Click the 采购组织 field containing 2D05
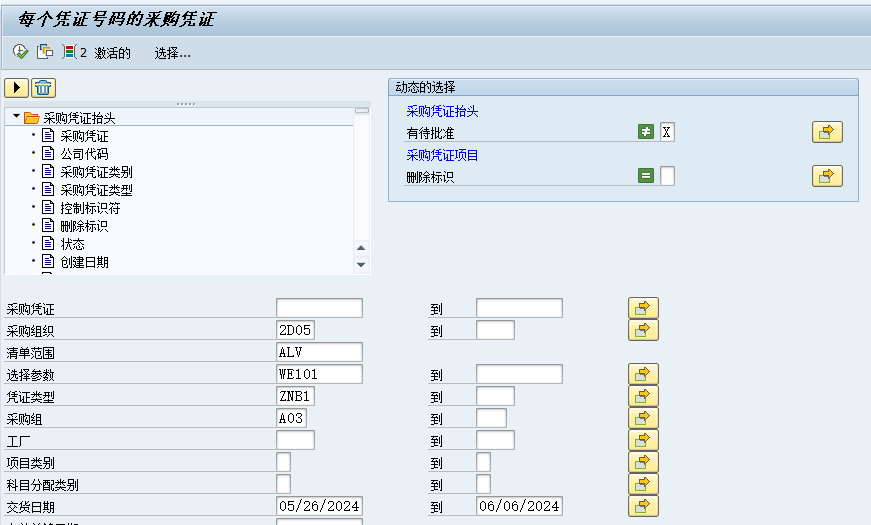Image resolution: width=871 pixels, height=525 pixels. tap(296, 330)
